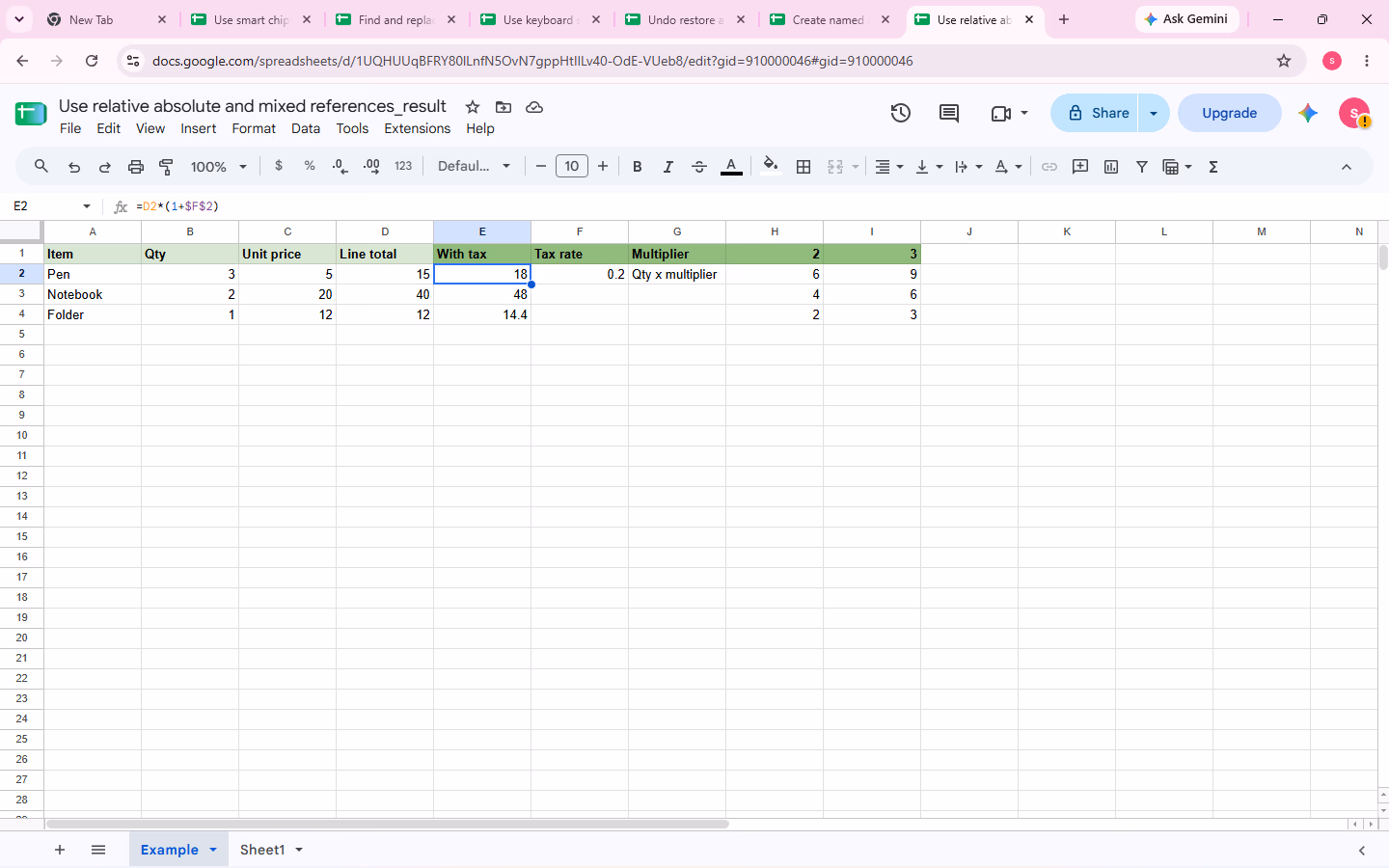
Task: Insert chart toolbar icon
Action: (x=1111, y=167)
